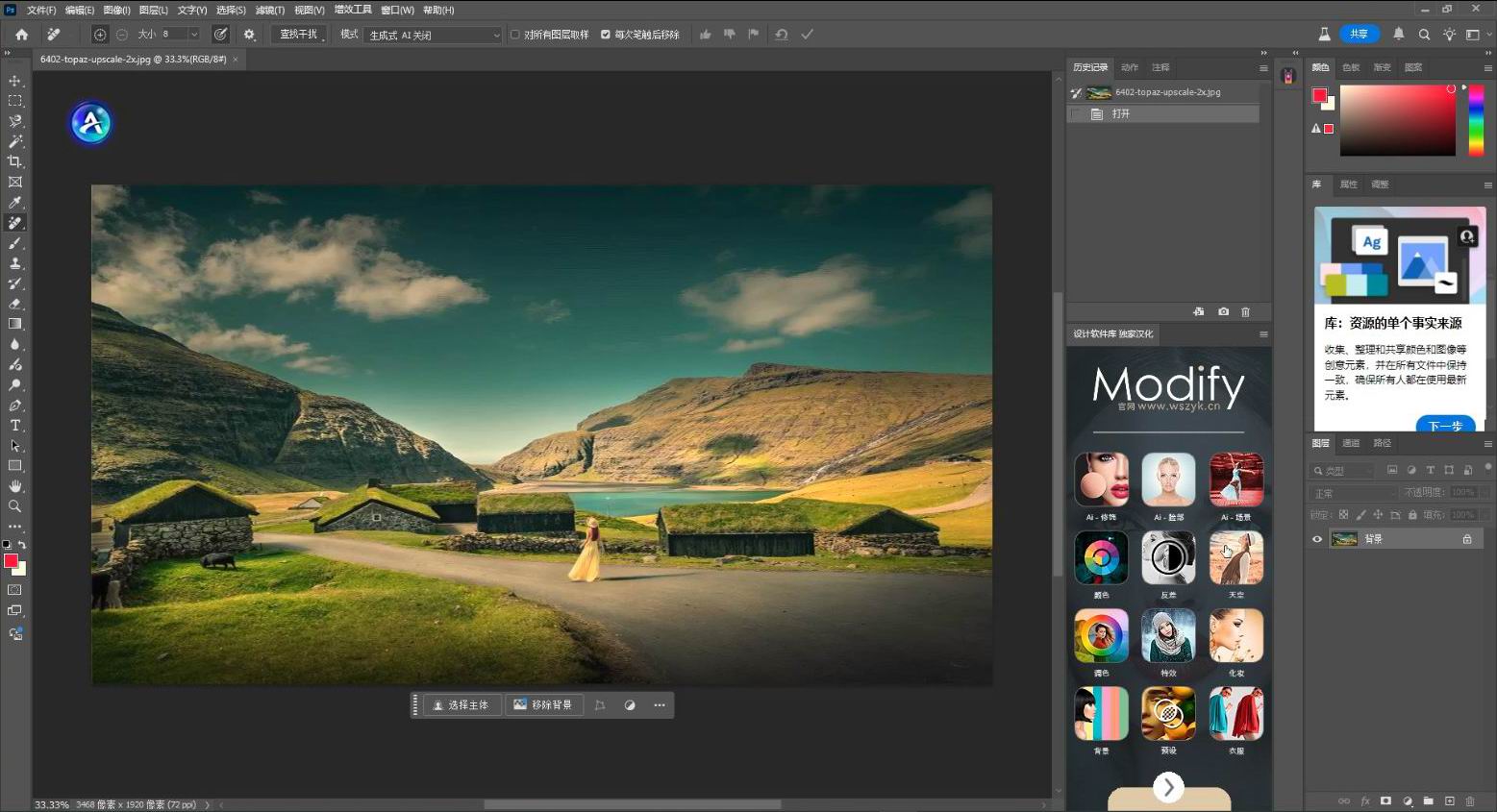The image size is (1497, 812).
Task: Click the 选择主体 button
Action: pyautogui.click(x=462, y=705)
